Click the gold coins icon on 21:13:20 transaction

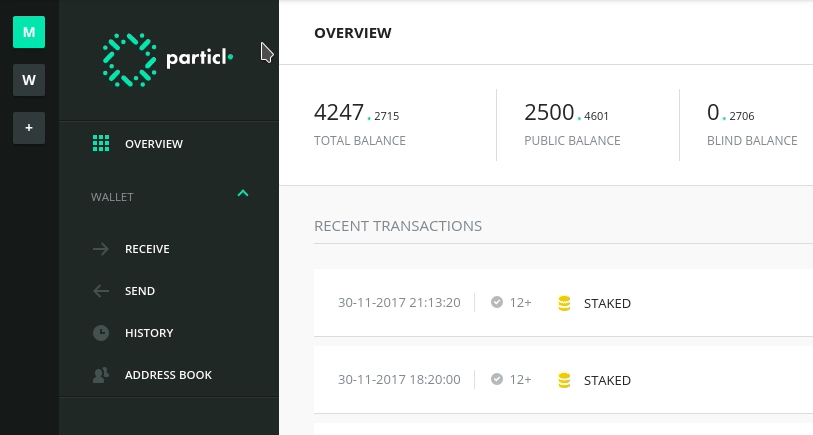[x=564, y=303]
